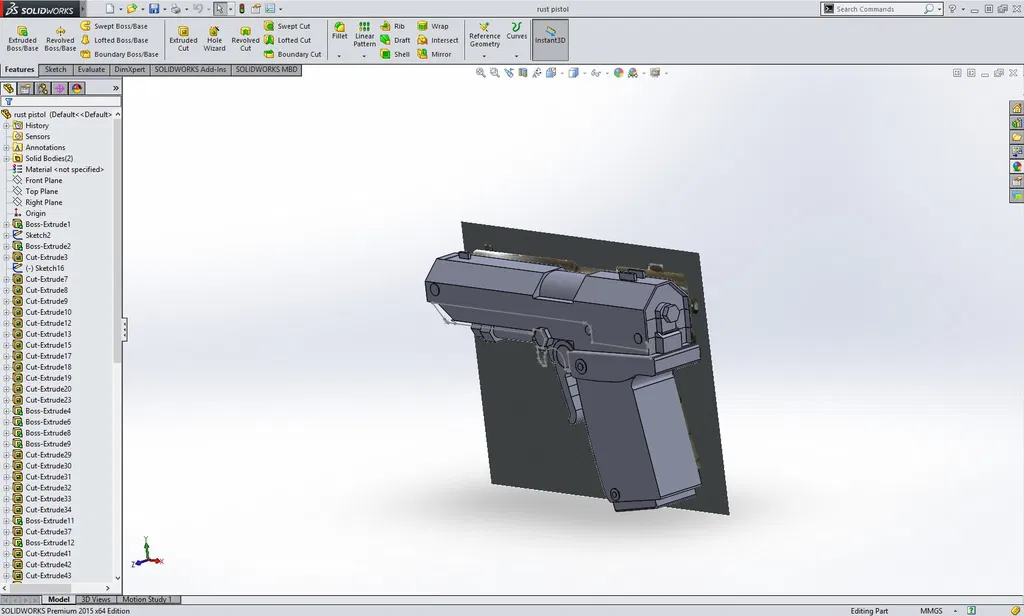Switch to the ConfigurationManager tab icon
Viewport: 1024px width, 616px height.
tap(42, 89)
